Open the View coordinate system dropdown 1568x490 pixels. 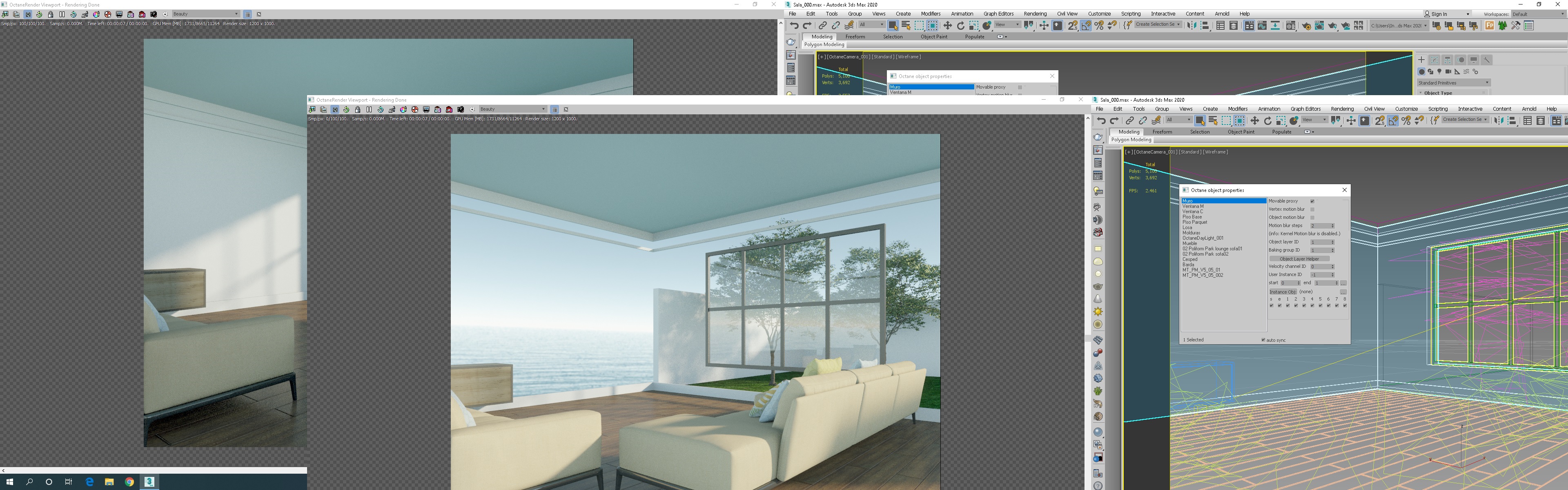point(1315,120)
